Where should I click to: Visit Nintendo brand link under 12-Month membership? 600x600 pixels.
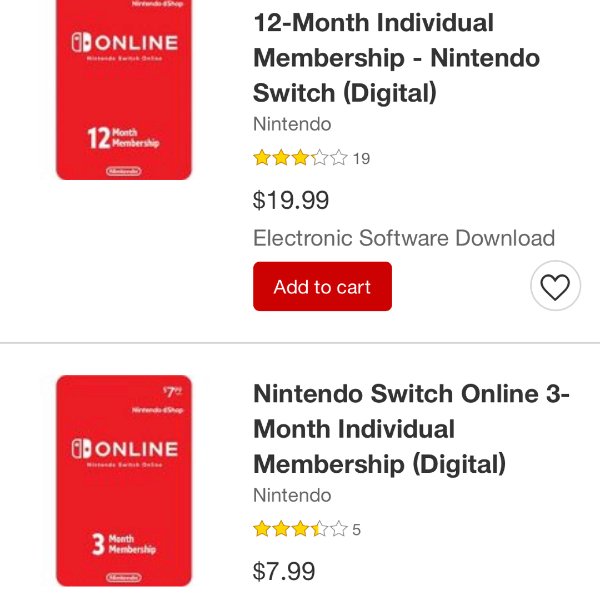tap(292, 124)
